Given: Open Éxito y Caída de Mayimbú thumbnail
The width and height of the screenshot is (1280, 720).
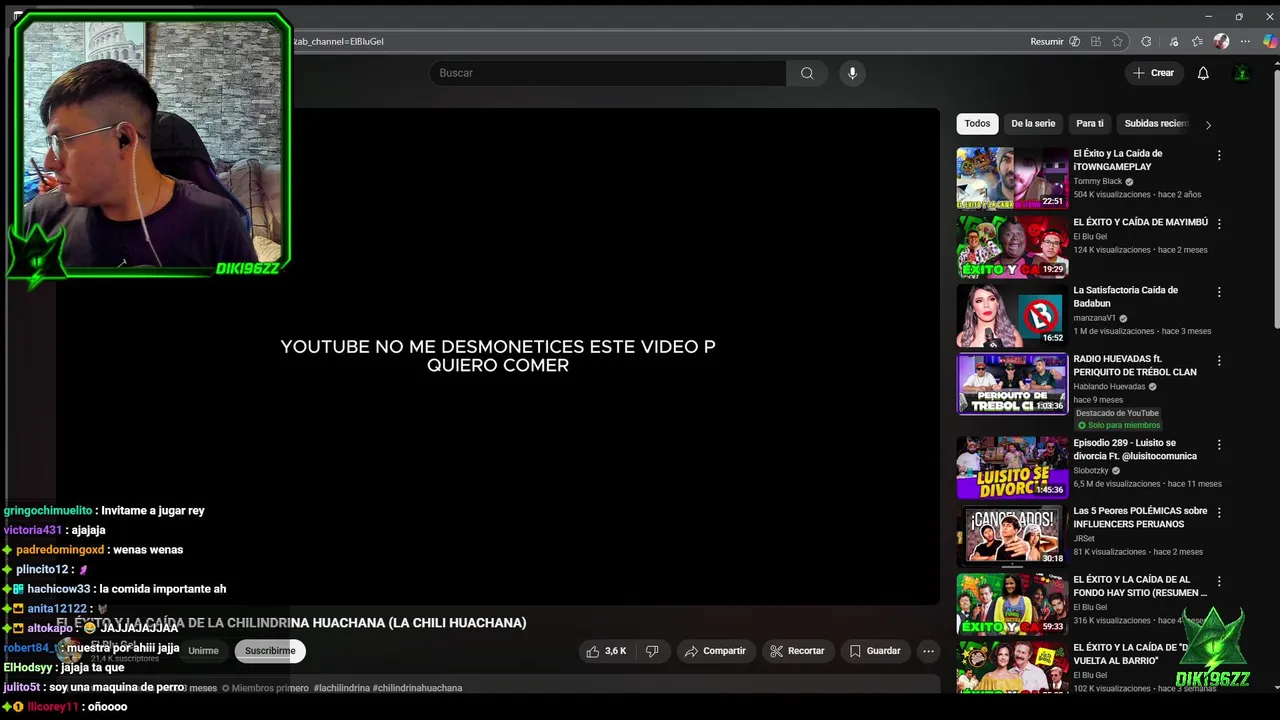Looking at the screenshot, I should point(1012,246).
